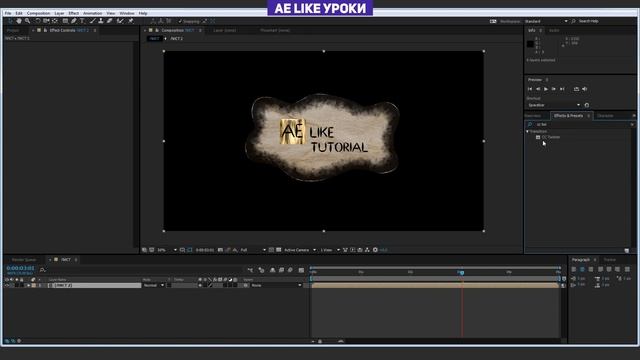
Task: Select the Pen tool
Action: click(74, 21)
